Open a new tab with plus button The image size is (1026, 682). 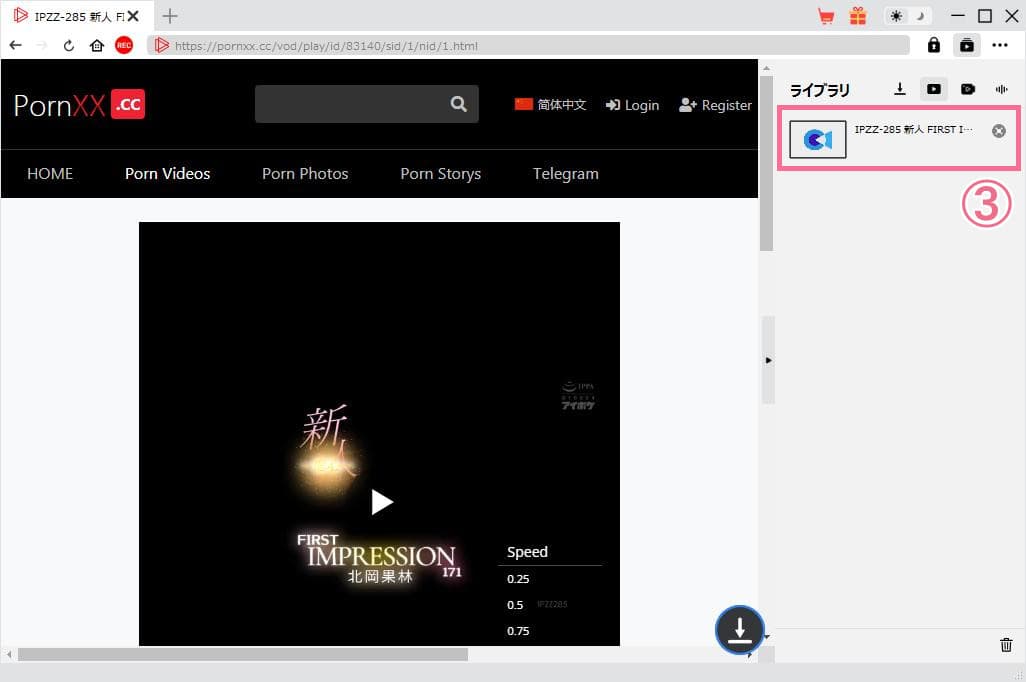(170, 16)
